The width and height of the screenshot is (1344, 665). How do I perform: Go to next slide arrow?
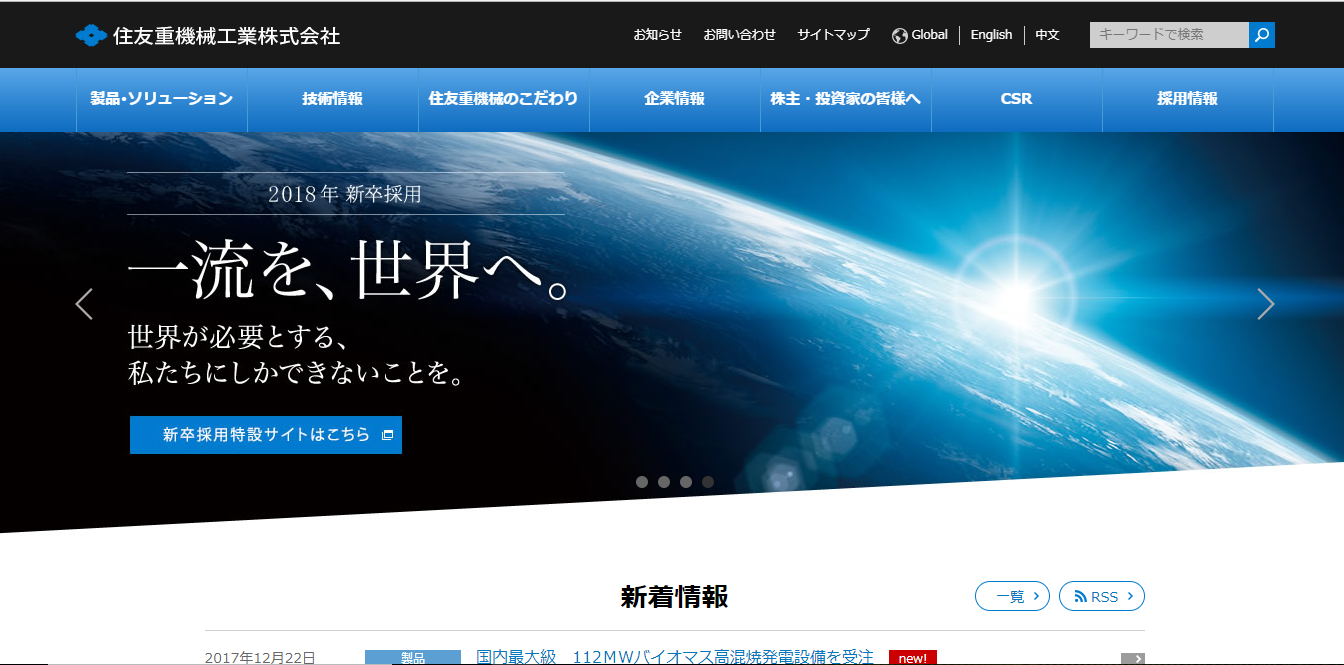(1266, 304)
